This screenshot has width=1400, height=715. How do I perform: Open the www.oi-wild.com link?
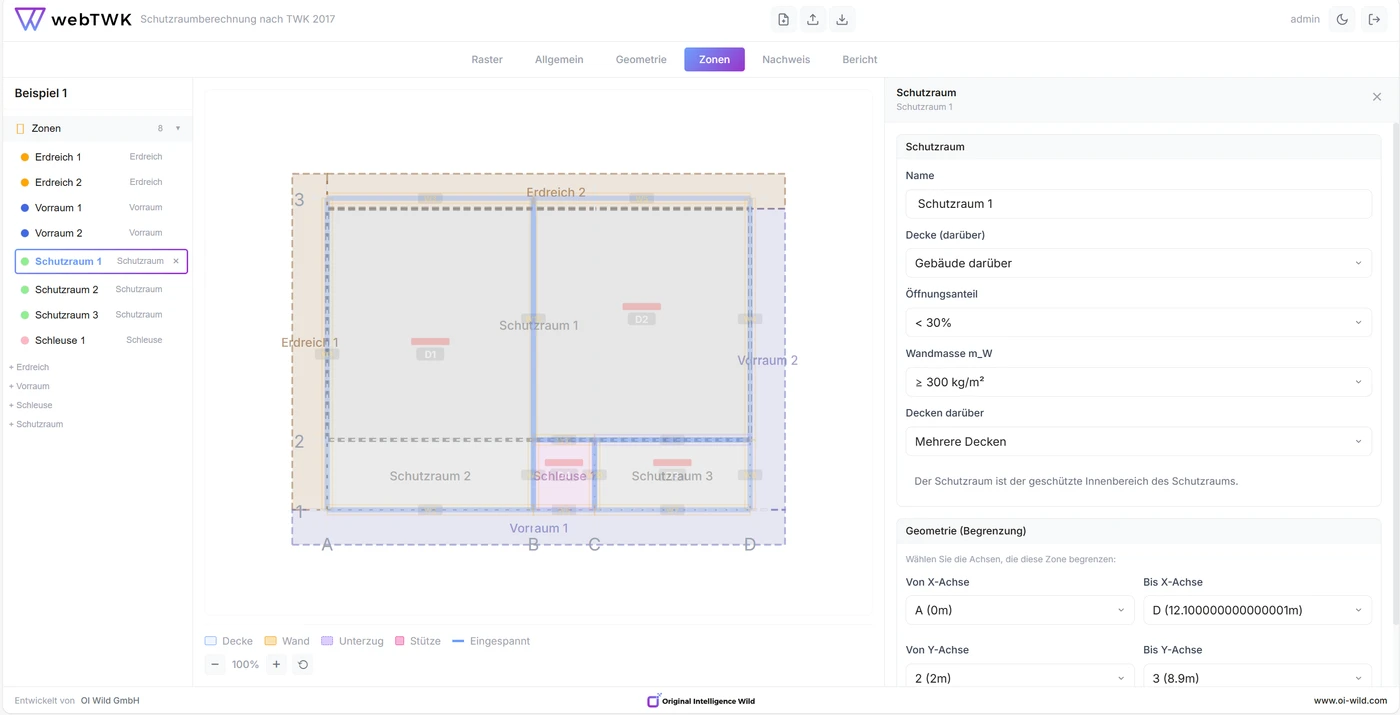click(1350, 701)
